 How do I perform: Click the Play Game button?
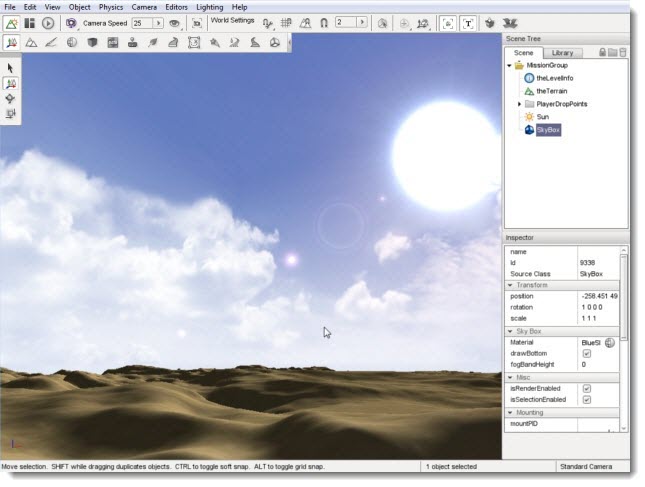click(x=48, y=23)
